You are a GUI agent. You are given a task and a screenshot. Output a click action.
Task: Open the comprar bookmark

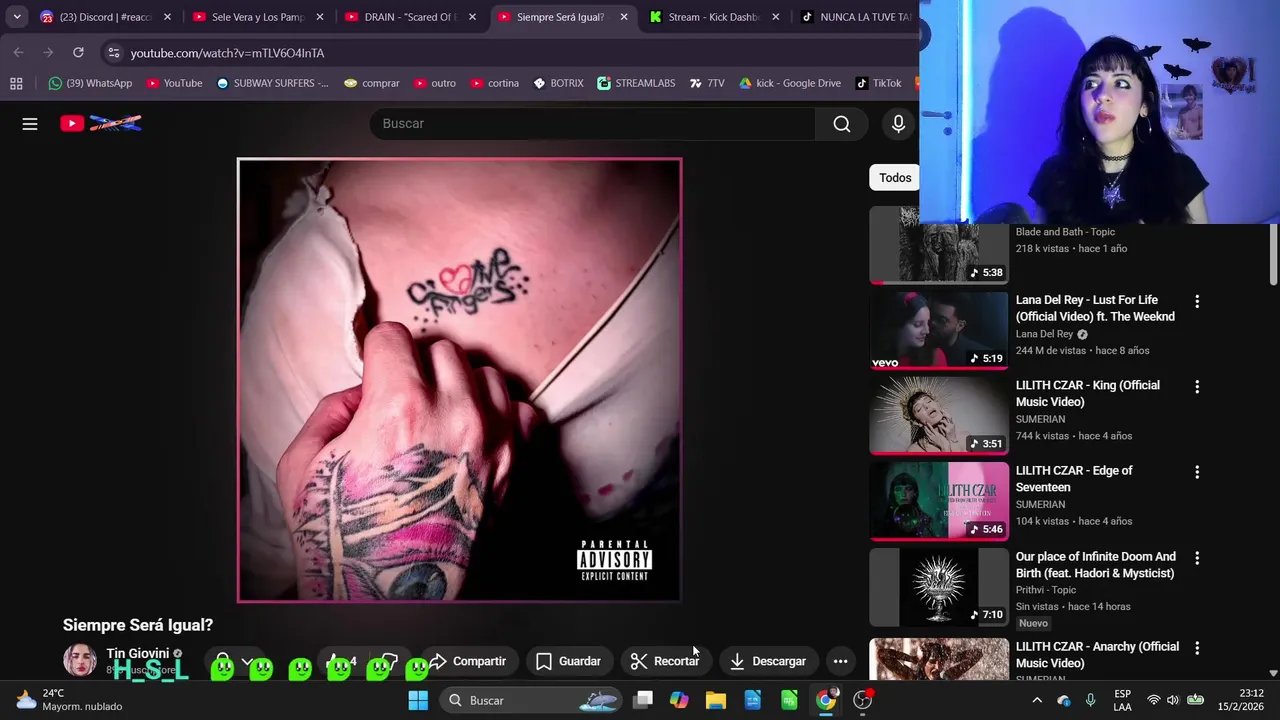[x=371, y=83]
